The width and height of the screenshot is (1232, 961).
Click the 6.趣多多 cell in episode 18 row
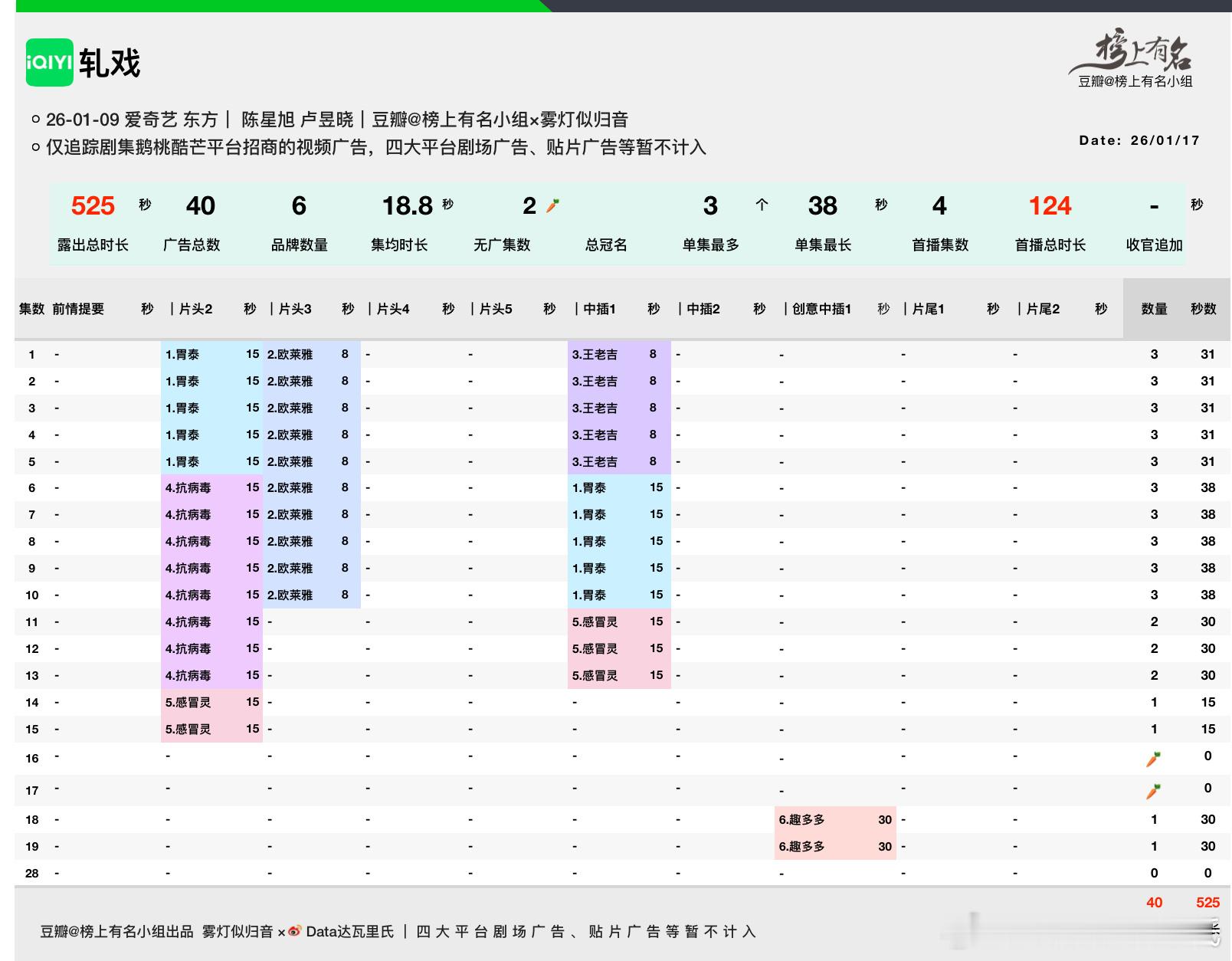pyautogui.click(x=835, y=819)
